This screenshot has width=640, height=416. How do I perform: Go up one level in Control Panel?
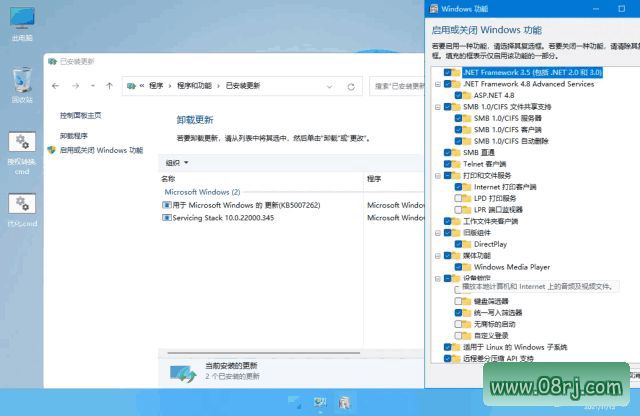point(109,86)
